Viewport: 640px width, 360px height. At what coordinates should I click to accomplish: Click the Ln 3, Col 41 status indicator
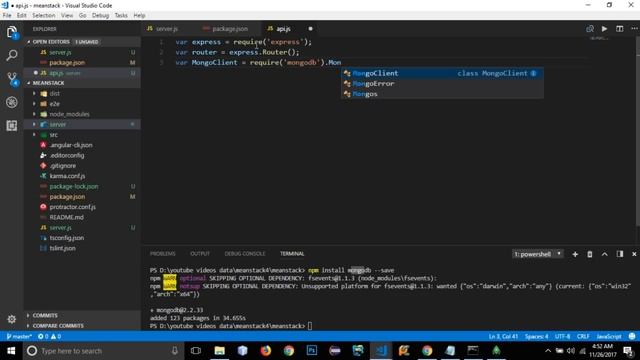pos(503,336)
